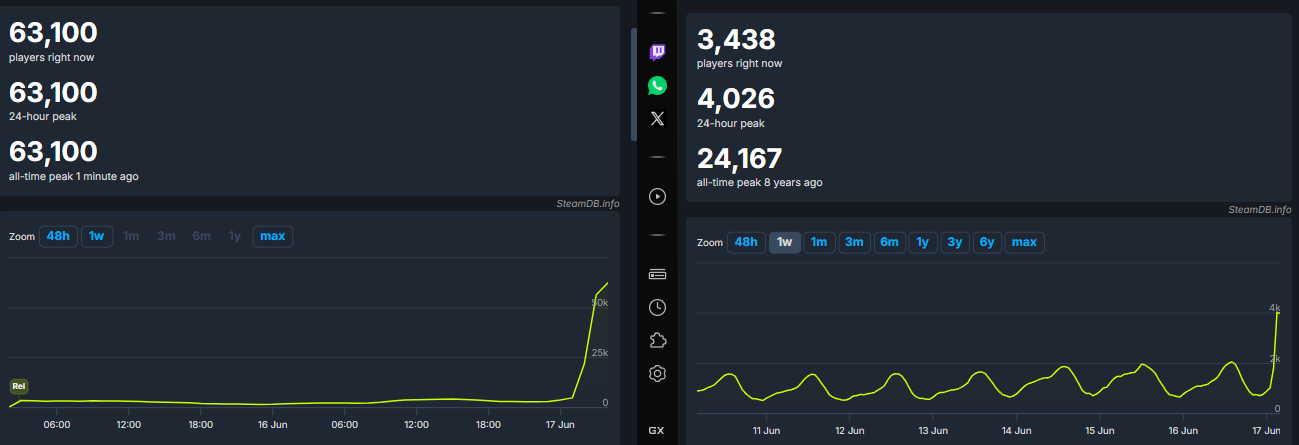Click 'all-time peak 8 years ago' text
This screenshot has height=445, width=1299.
(x=760, y=182)
